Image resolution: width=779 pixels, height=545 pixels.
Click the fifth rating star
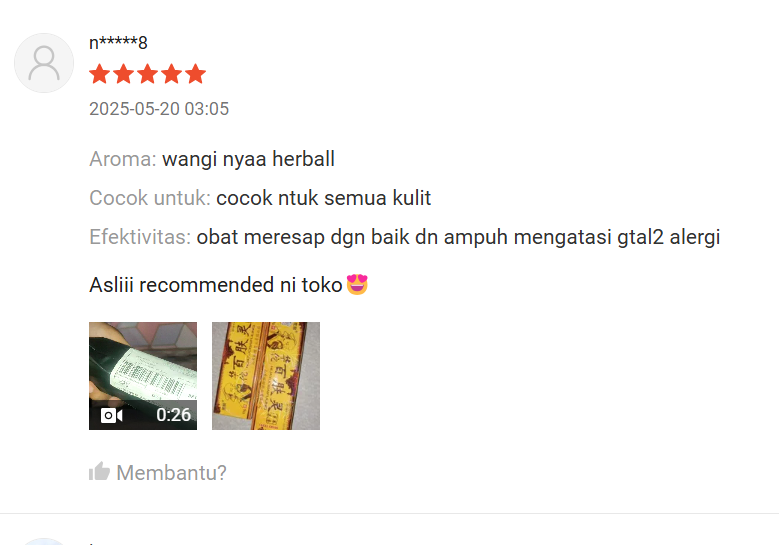click(195, 74)
